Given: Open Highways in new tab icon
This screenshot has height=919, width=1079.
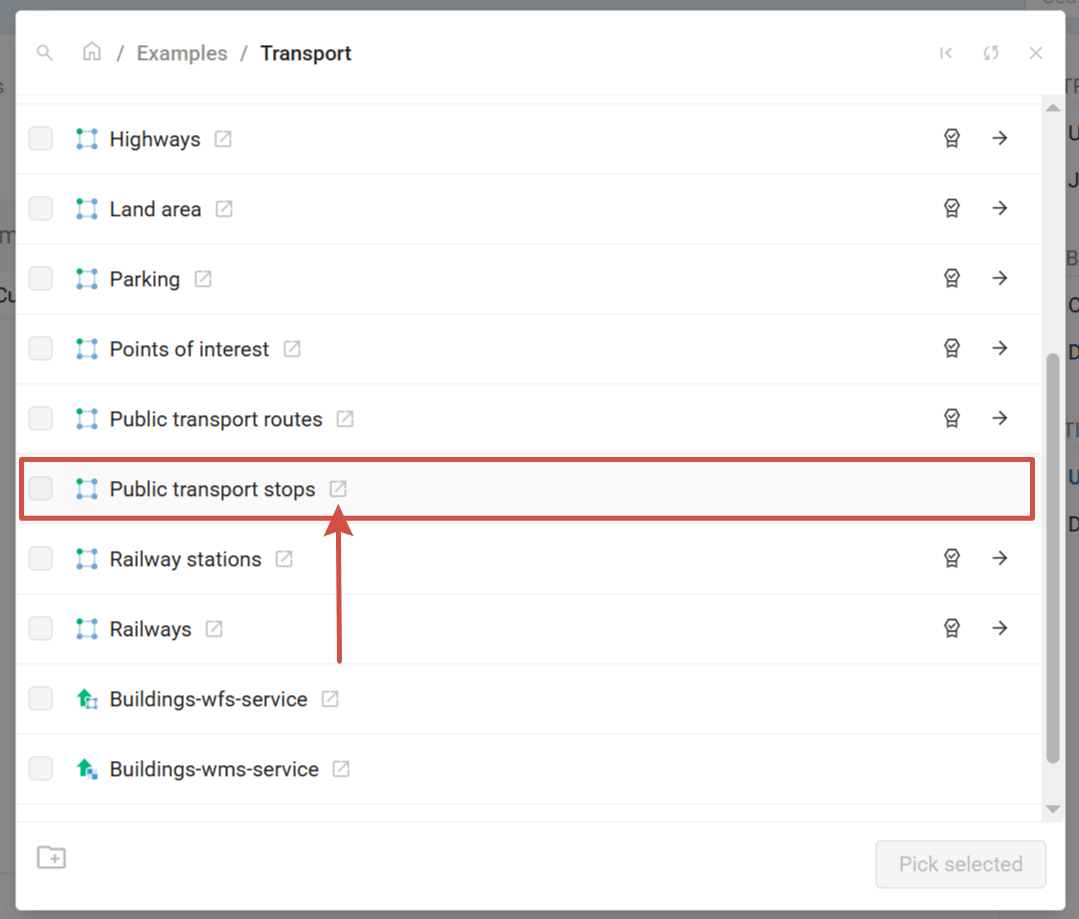Looking at the screenshot, I should click(223, 139).
